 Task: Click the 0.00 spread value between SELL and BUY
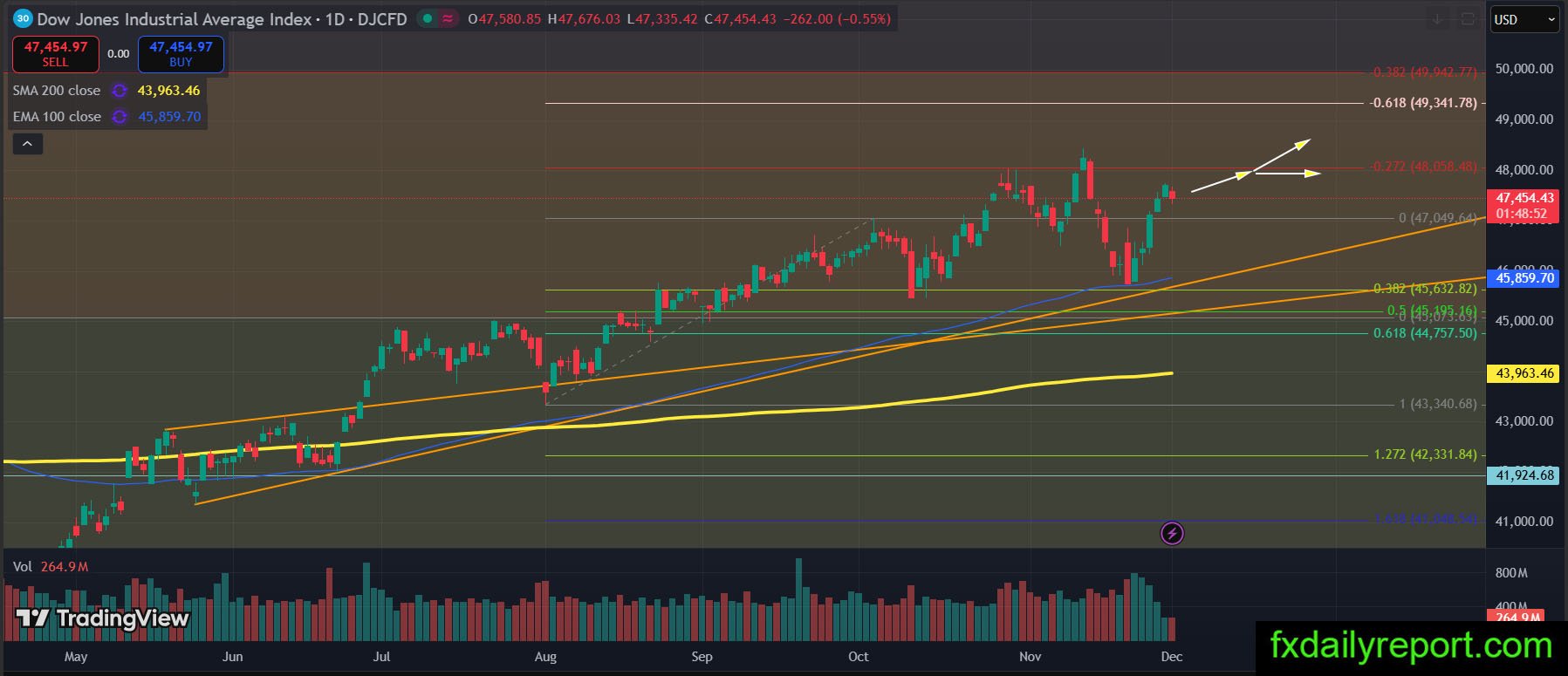coord(119,54)
